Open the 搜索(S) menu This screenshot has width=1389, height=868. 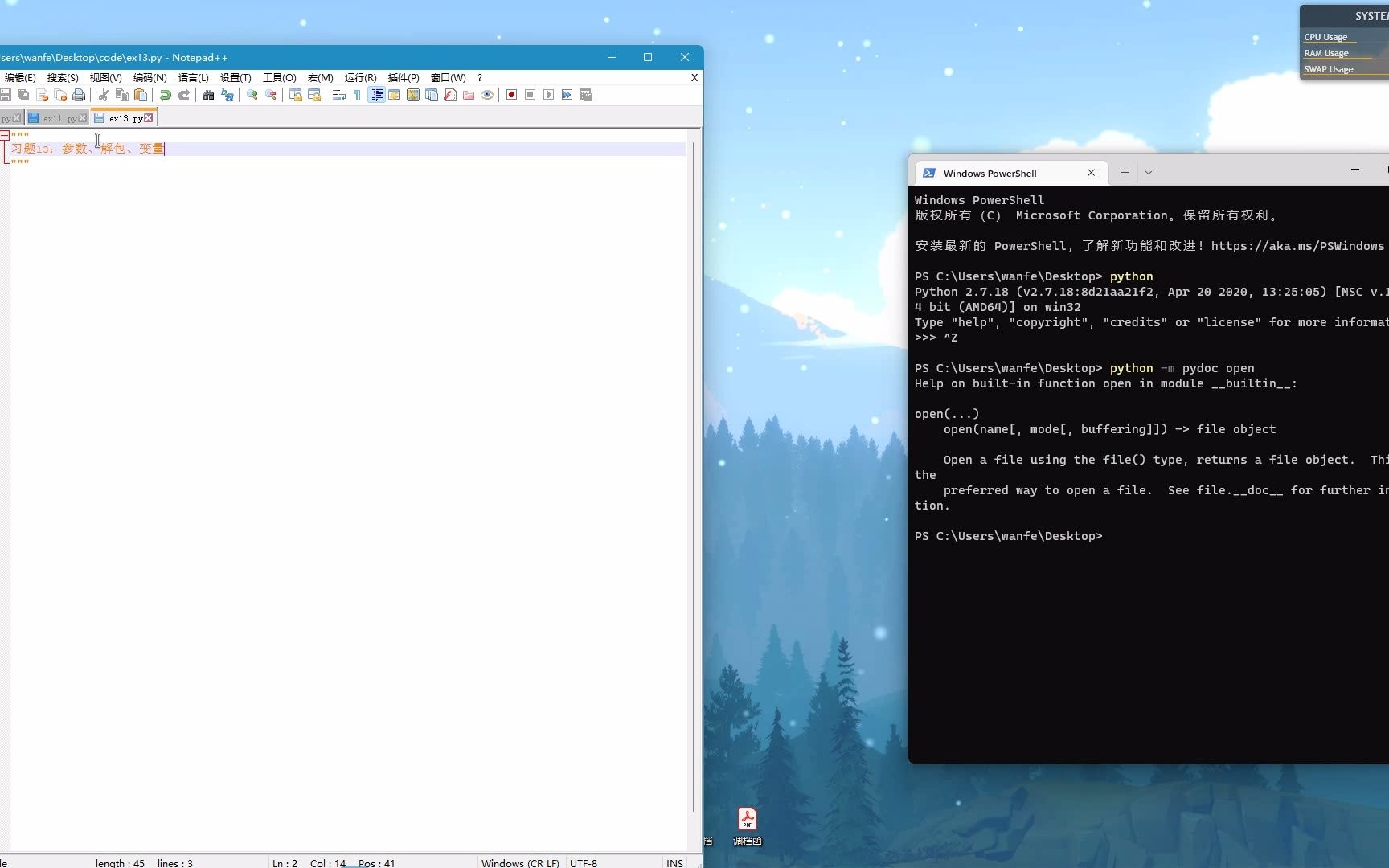click(63, 78)
